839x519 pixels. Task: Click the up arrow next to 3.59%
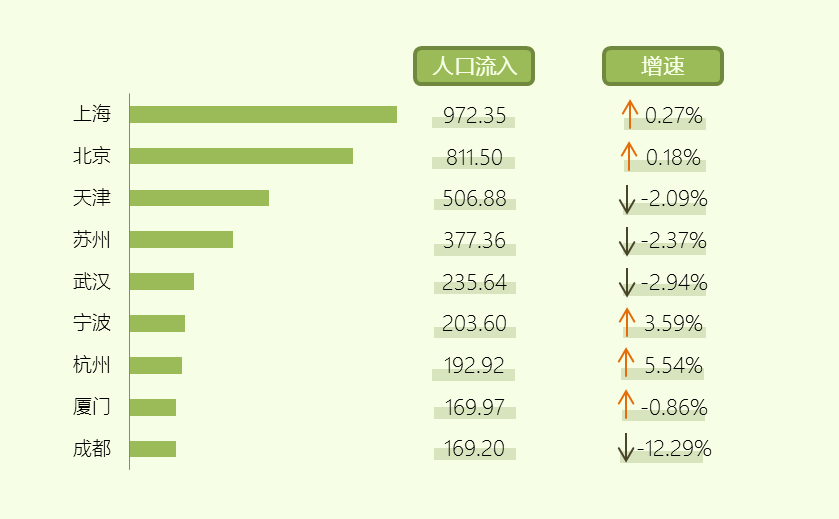pos(627,323)
